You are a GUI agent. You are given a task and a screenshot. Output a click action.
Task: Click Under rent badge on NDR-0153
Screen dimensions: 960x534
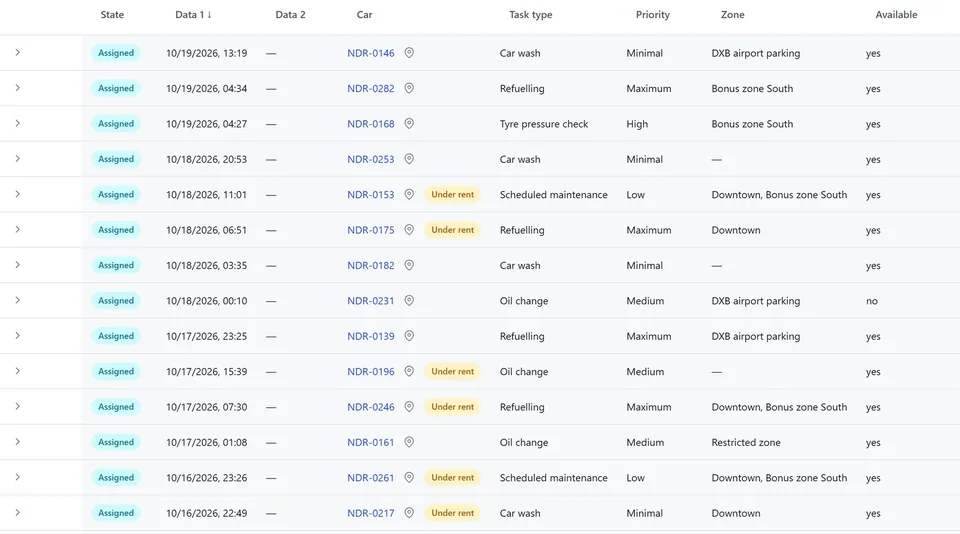click(452, 195)
